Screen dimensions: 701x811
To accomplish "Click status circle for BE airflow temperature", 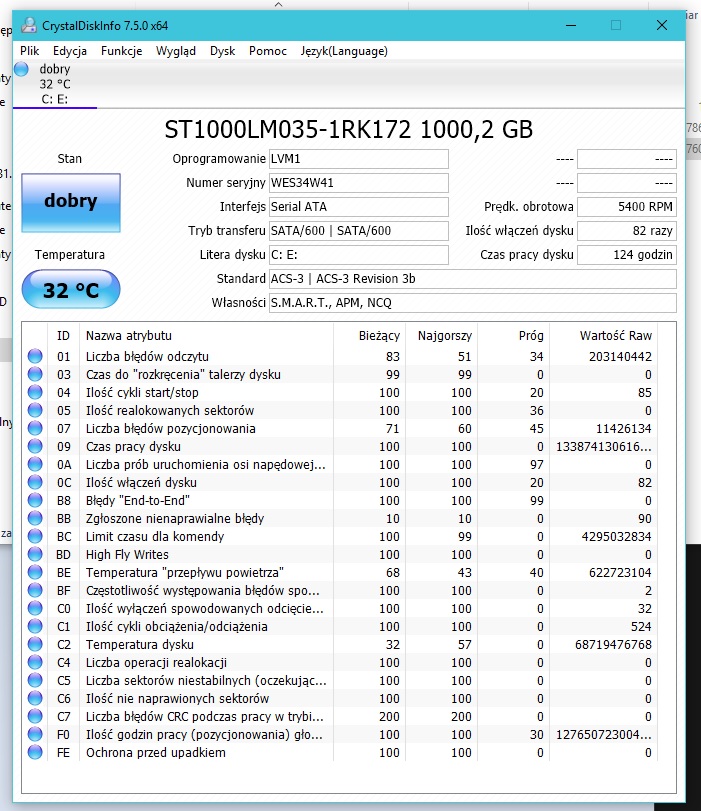I will point(35,573).
